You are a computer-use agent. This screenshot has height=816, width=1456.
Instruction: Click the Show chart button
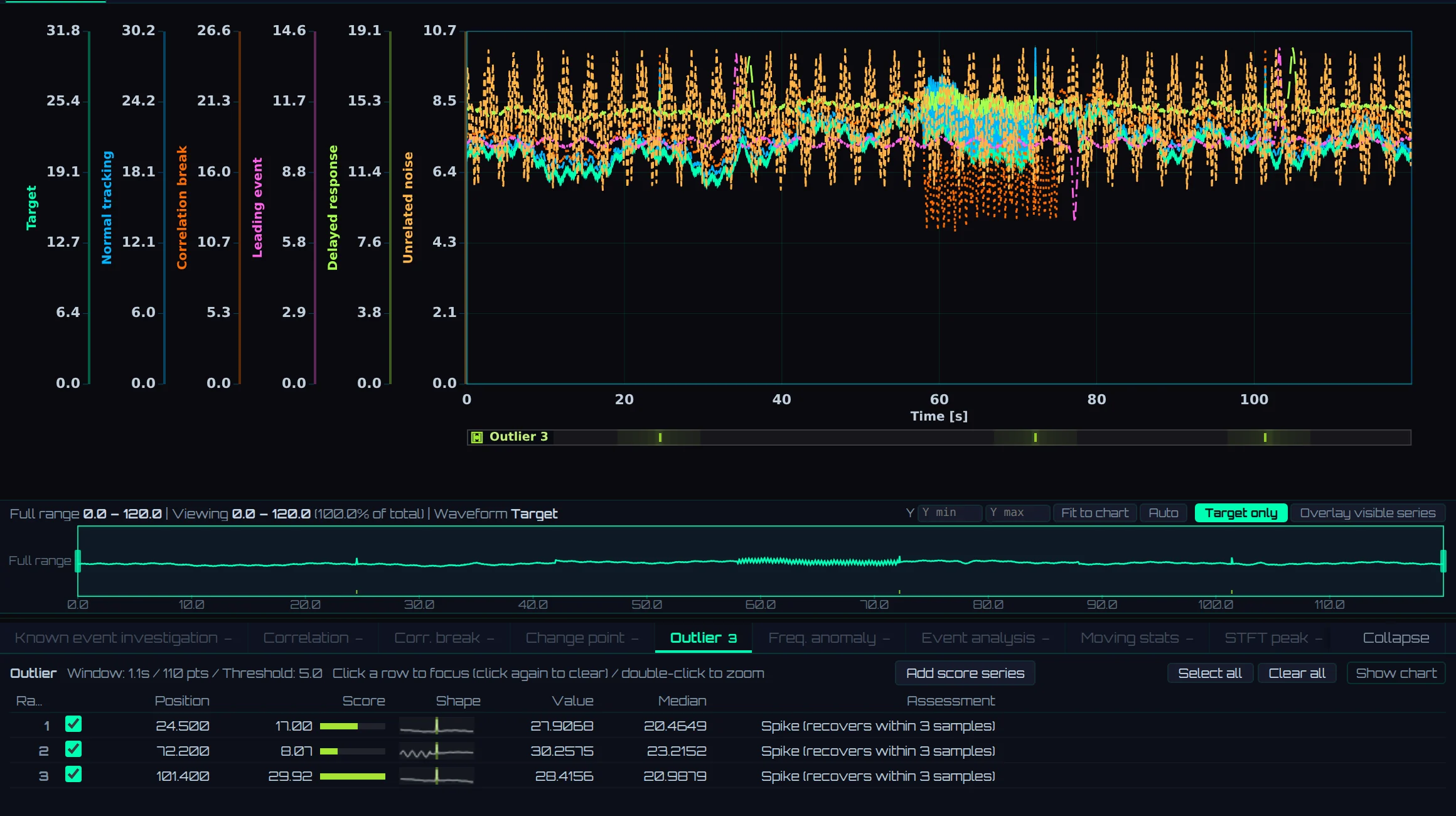[1396, 673]
